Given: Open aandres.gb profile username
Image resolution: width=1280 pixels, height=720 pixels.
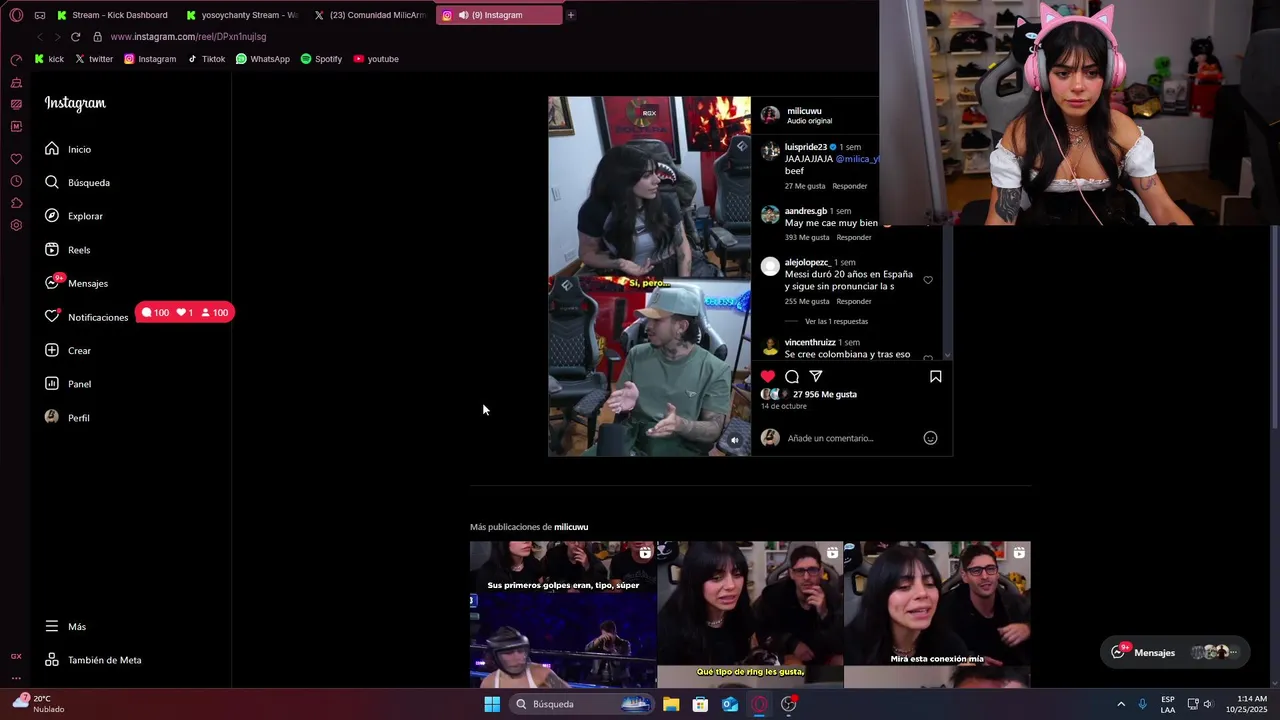Looking at the screenshot, I should [806, 211].
